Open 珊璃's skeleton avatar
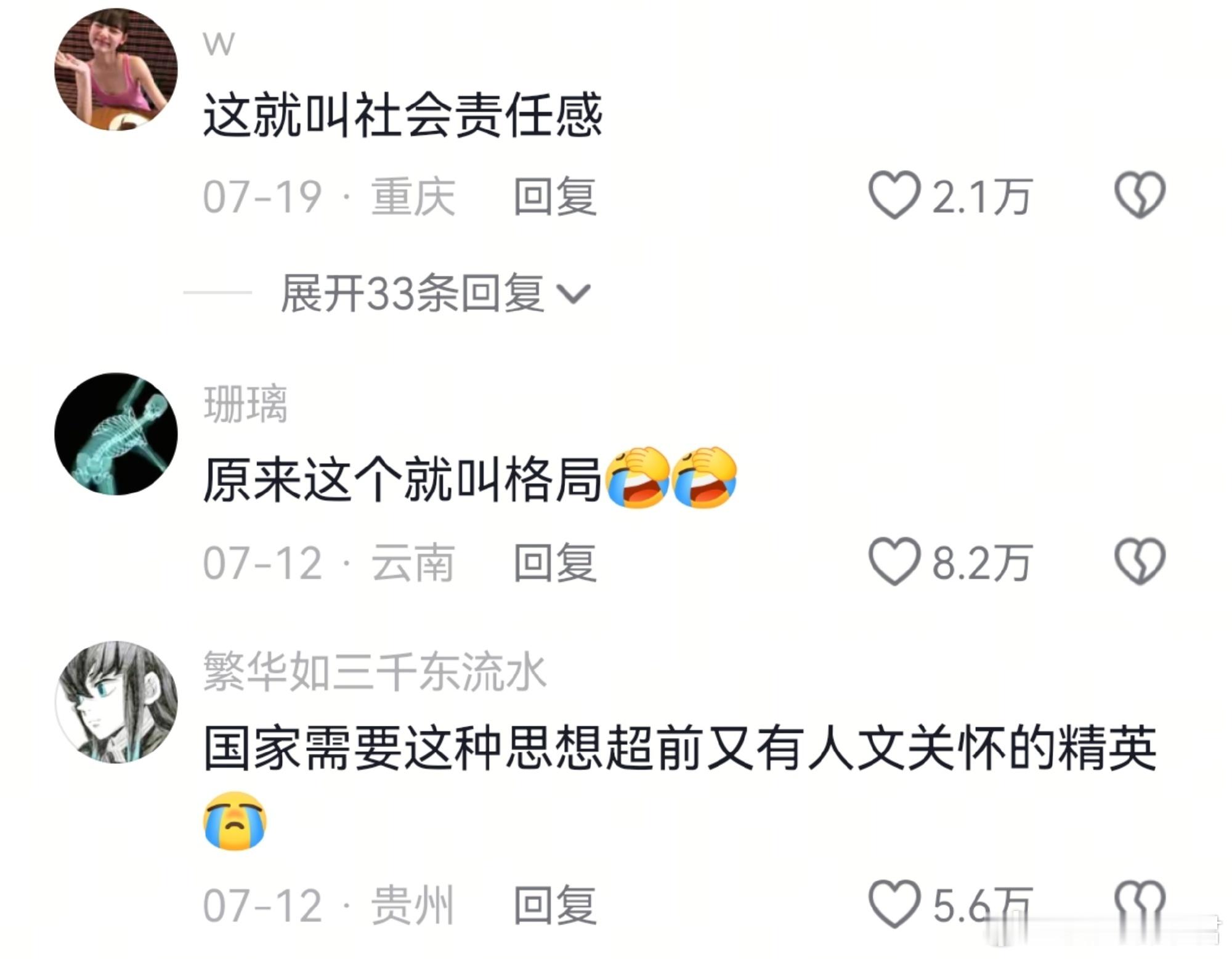Screen dimensions: 1232x959 click(116, 434)
